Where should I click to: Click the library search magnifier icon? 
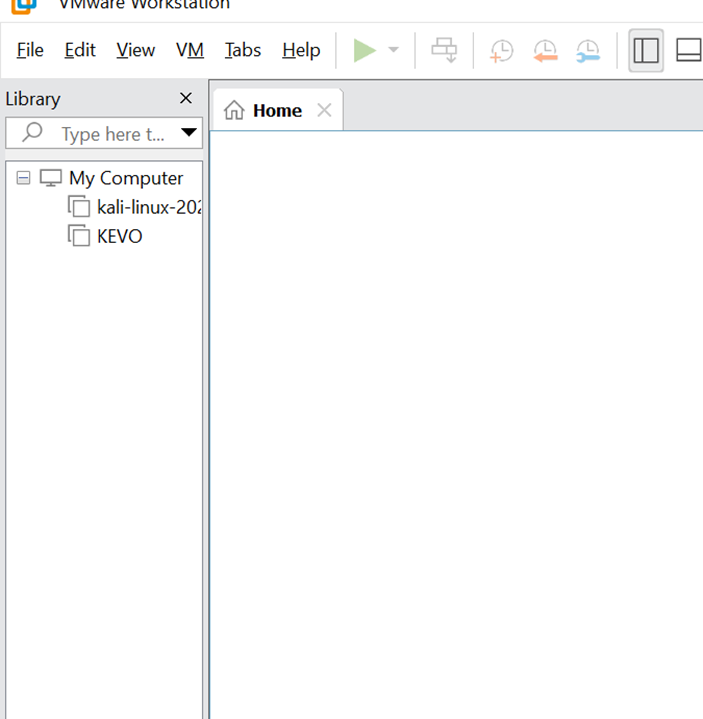(32, 133)
